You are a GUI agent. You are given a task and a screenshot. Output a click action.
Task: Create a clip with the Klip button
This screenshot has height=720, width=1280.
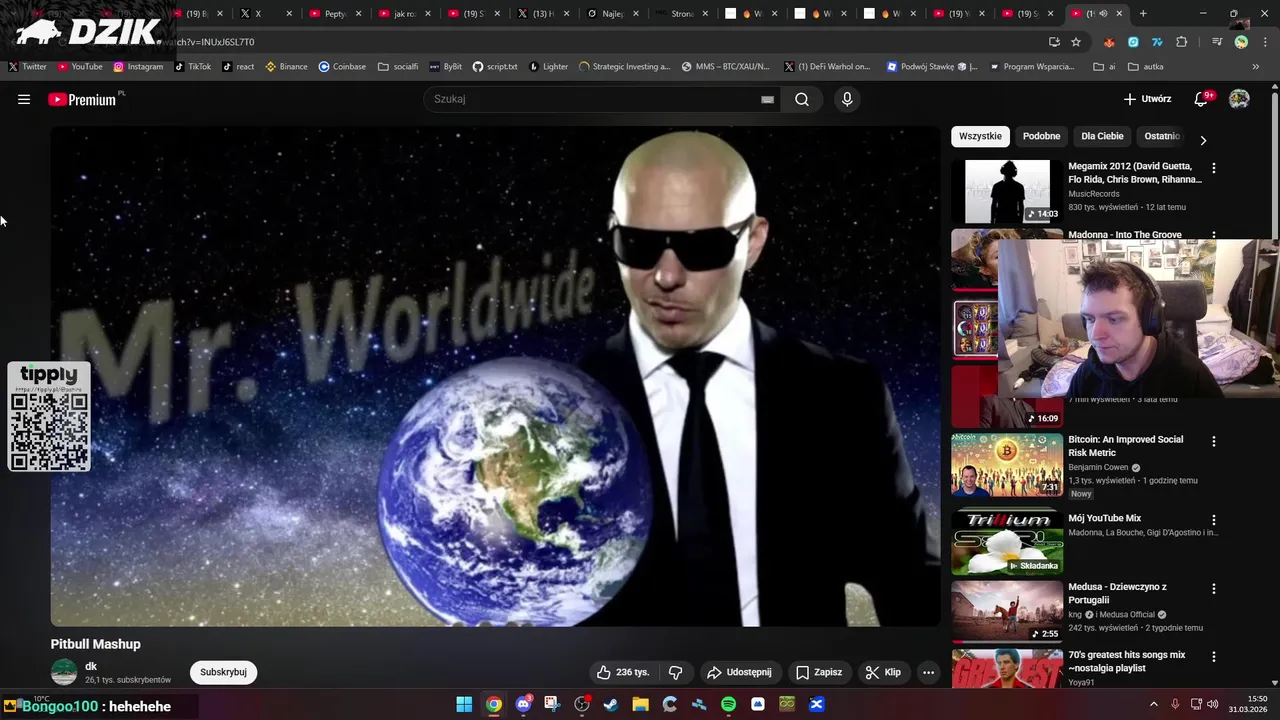point(883,672)
